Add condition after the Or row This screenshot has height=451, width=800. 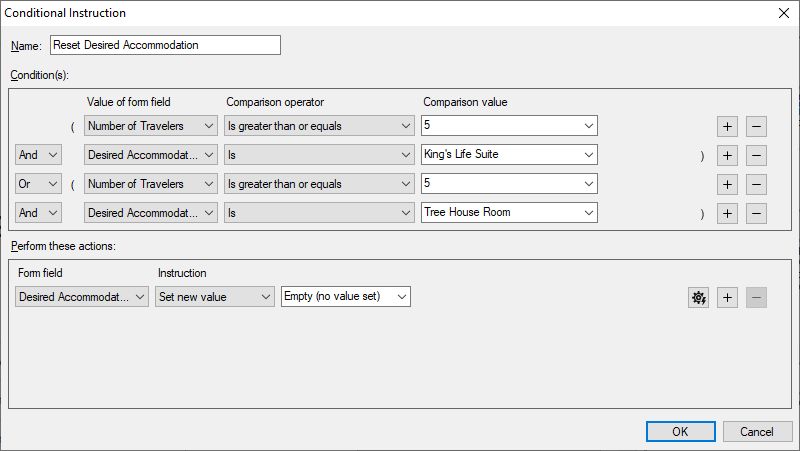click(x=727, y=184)
